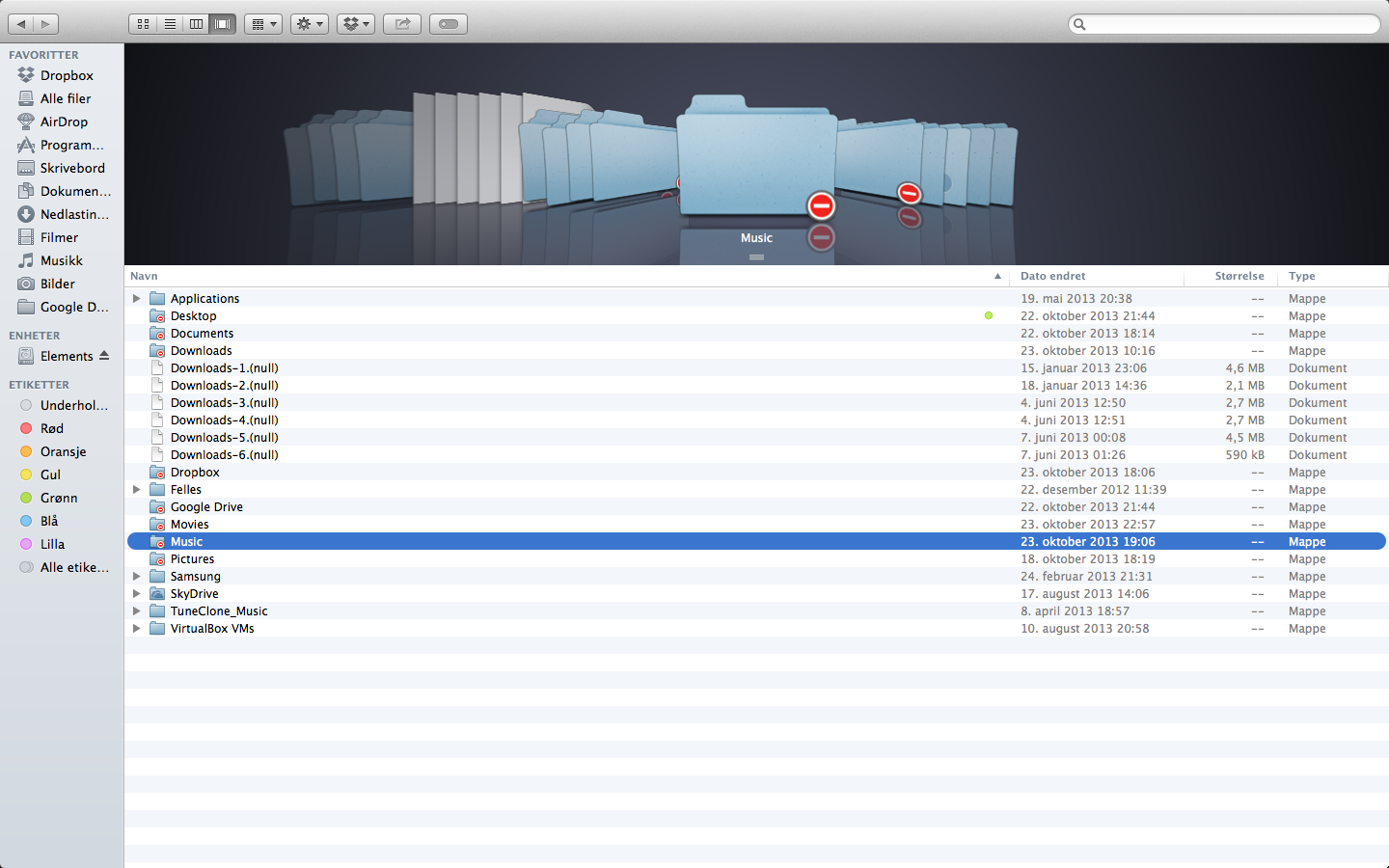
Task: Open Musikk in the sidebar
Action: point(62,260)
